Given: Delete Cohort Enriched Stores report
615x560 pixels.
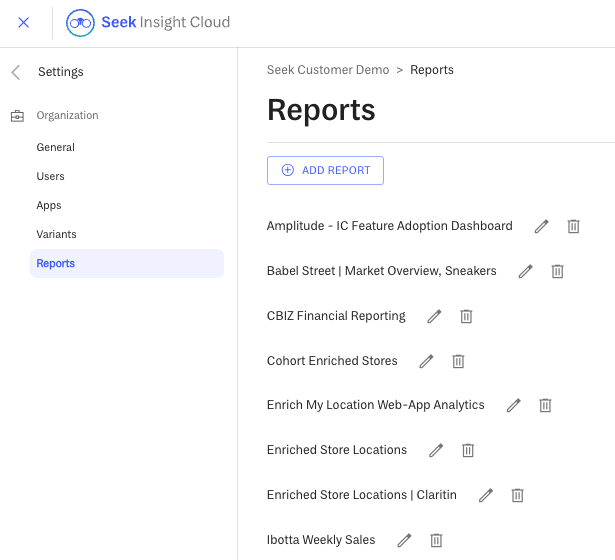Looking at the screenshot, I should (x=458, y=362).
